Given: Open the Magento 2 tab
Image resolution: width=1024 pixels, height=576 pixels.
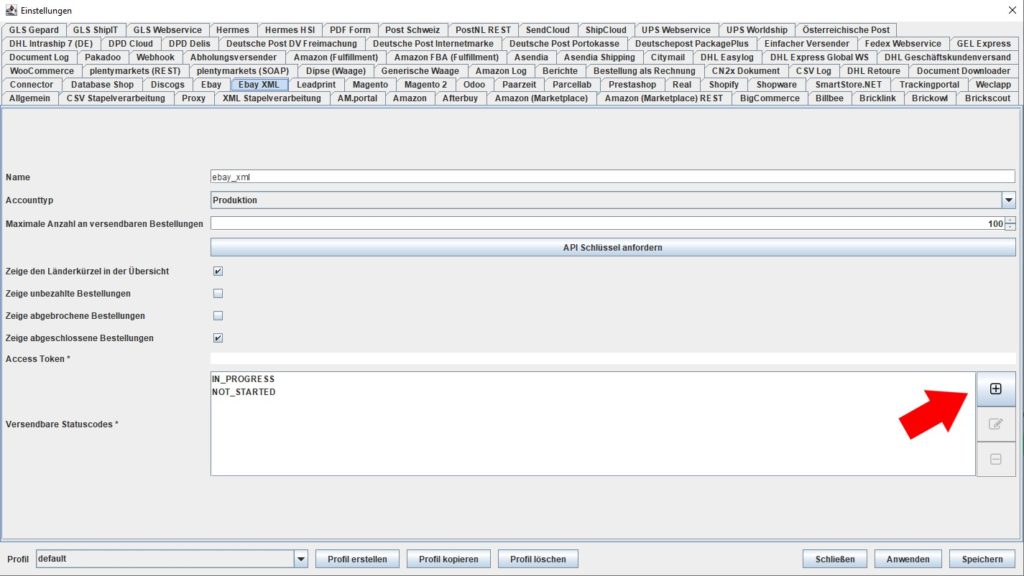Looking at the screenshot, I should (x=425, y=84).
